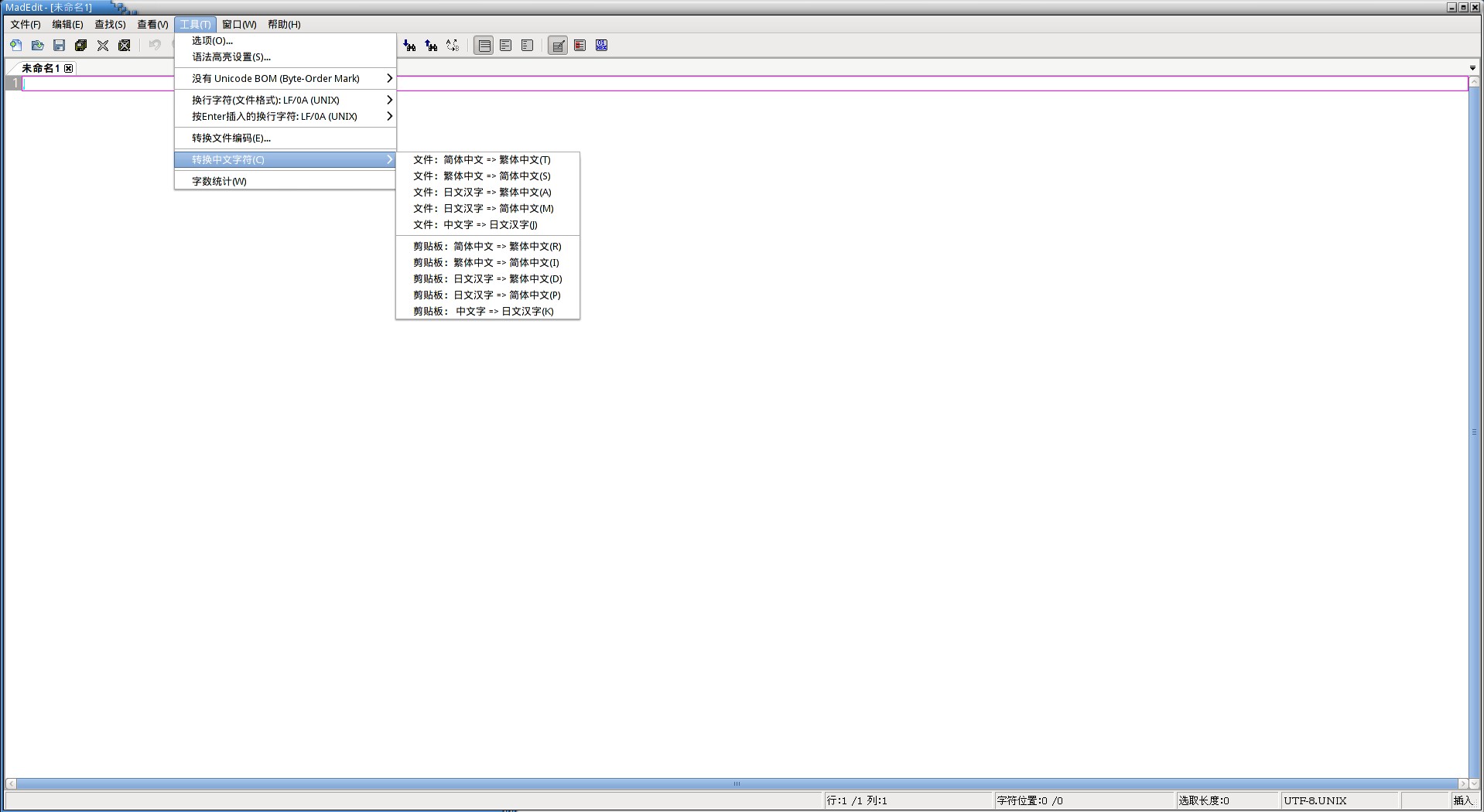Click the highlighted 转换中文字符(C) entry
The height and width of the screenshot is (812, 1484).
[x=286, y=160]
